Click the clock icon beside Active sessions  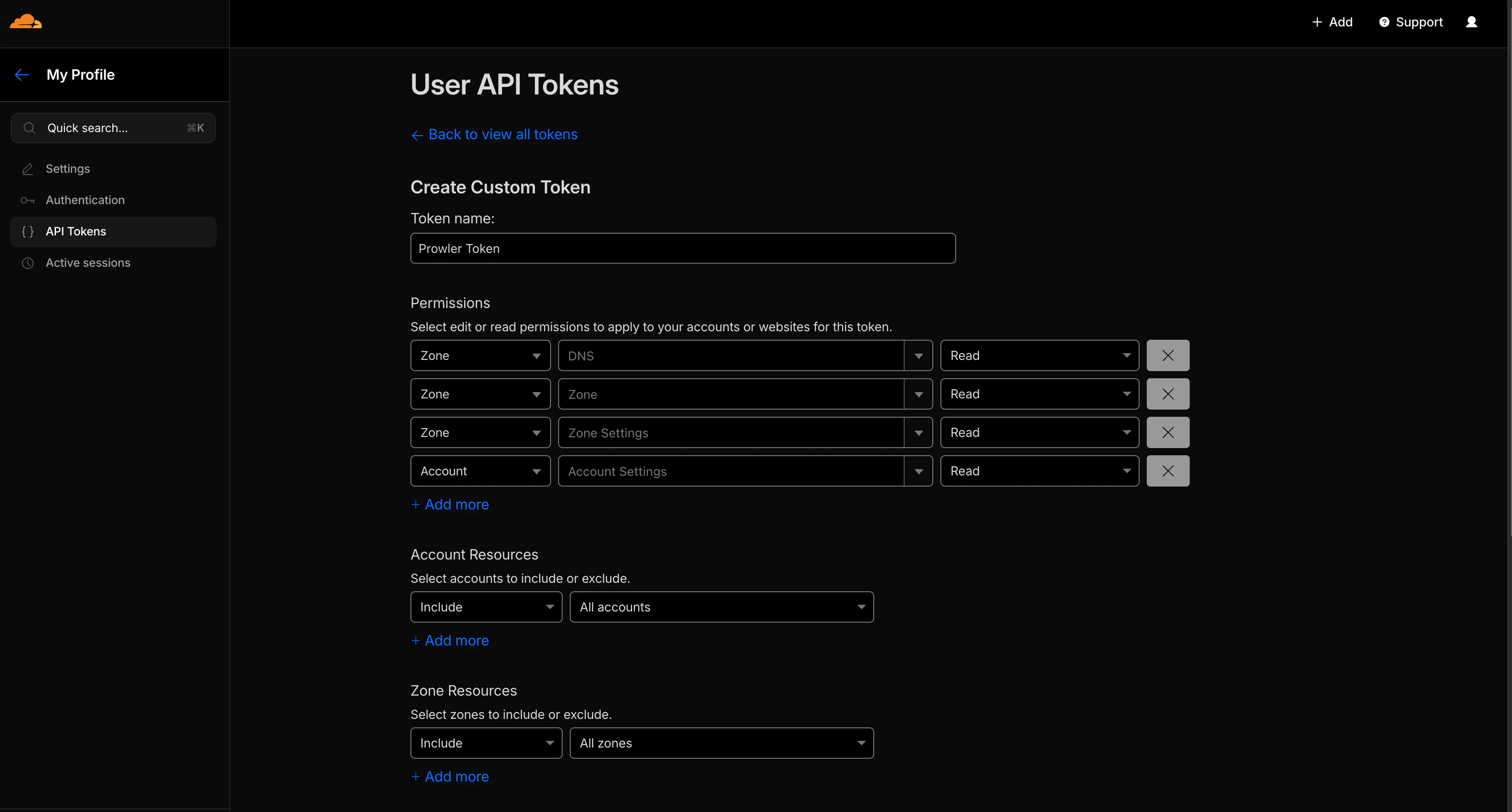pyautogui.click(x=27, y=263)
